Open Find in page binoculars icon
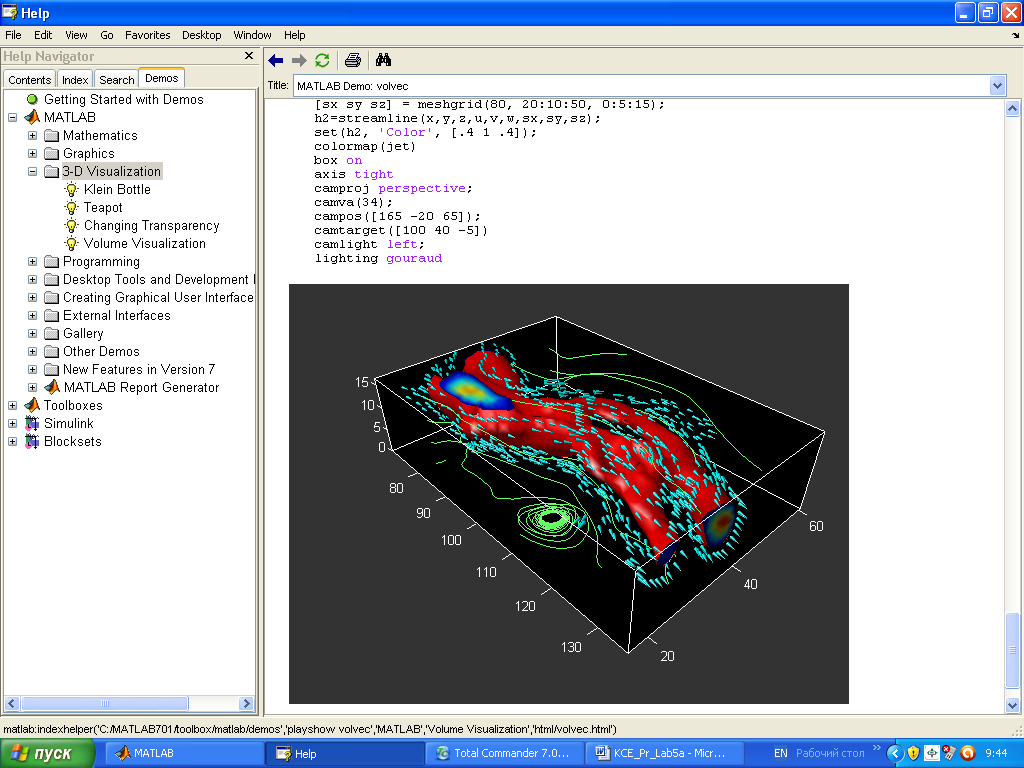Viewport: 1024px width, 768px height. pyautogui.click(x=383, y=61)
